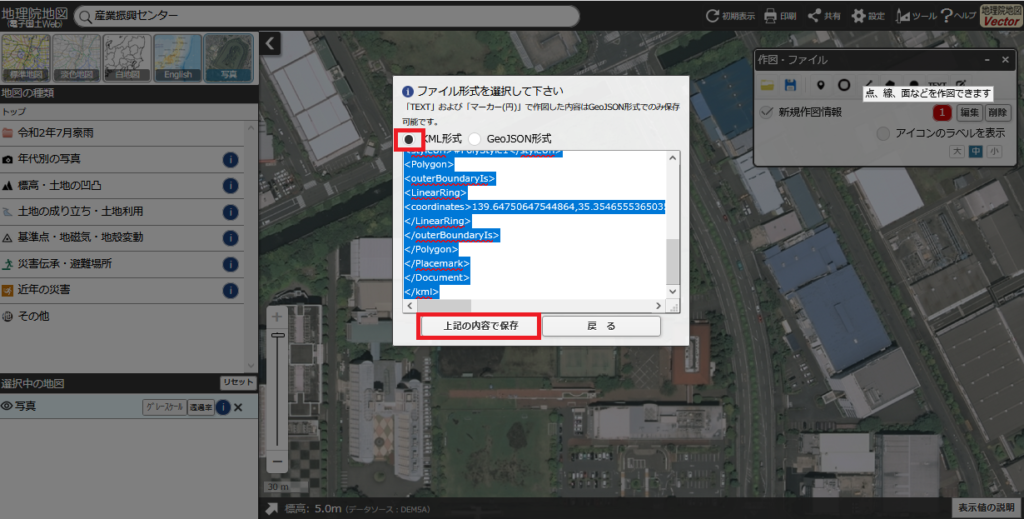Click the search magnifier icon
1024x519 pixels.
click(x=85, y=16)
